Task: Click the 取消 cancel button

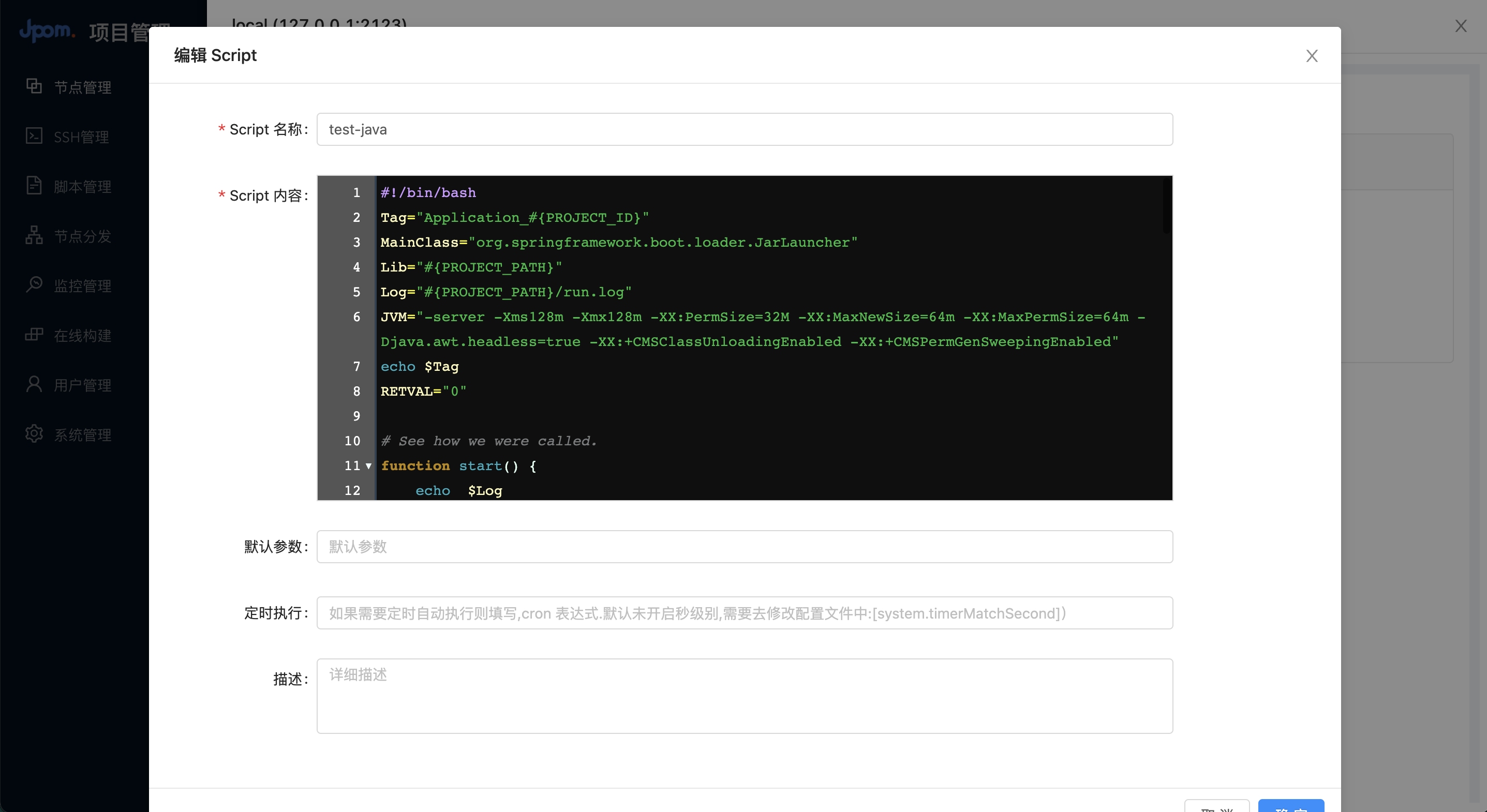Action: click(1217, 806)
